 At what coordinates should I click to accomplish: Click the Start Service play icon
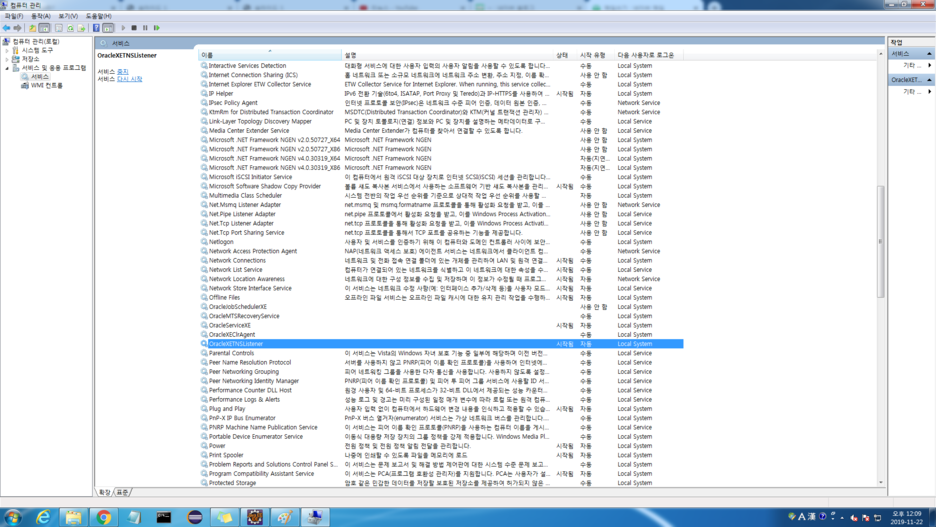124,28
